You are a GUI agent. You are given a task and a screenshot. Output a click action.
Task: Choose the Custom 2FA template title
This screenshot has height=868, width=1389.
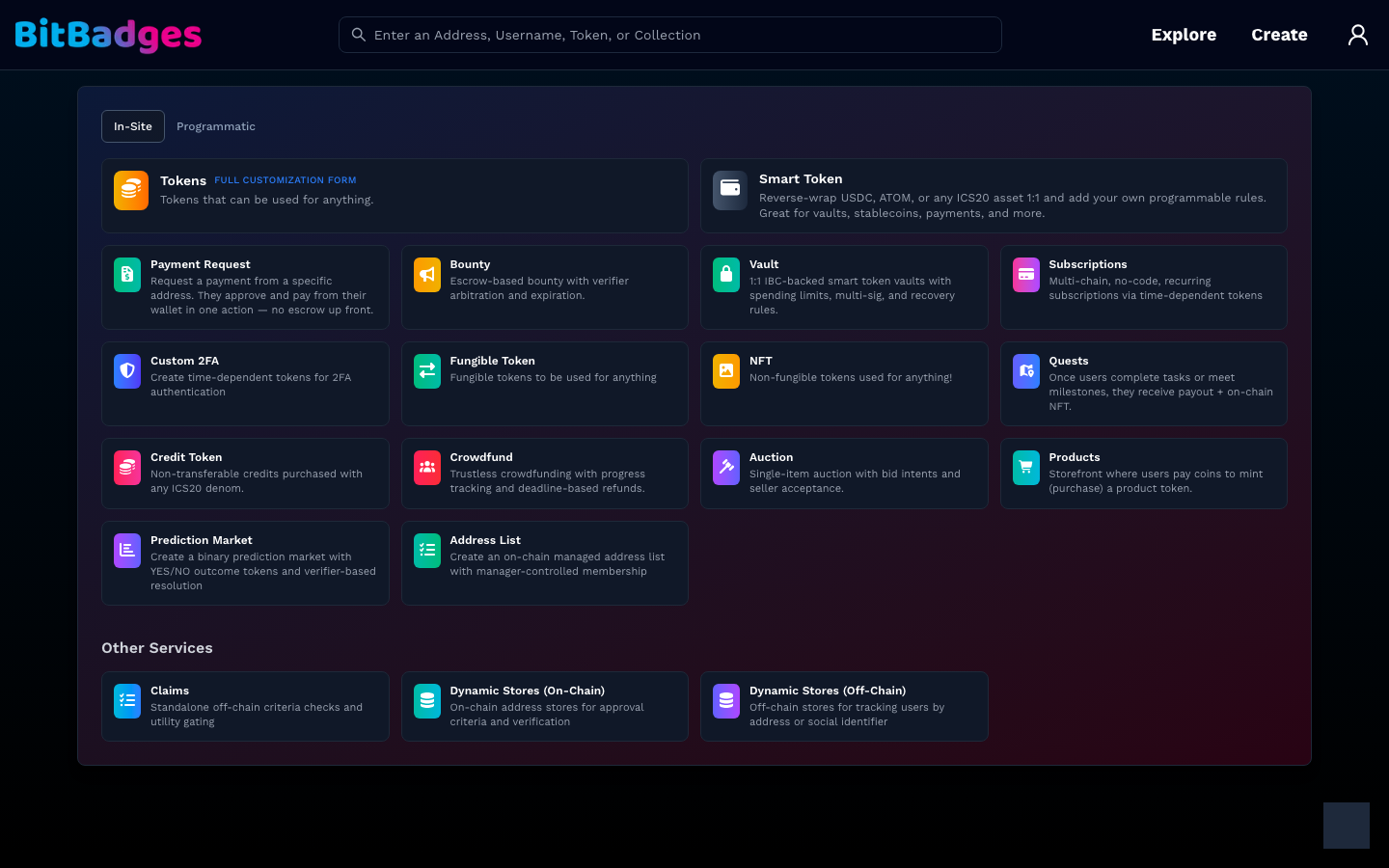[x=184, y=361]
